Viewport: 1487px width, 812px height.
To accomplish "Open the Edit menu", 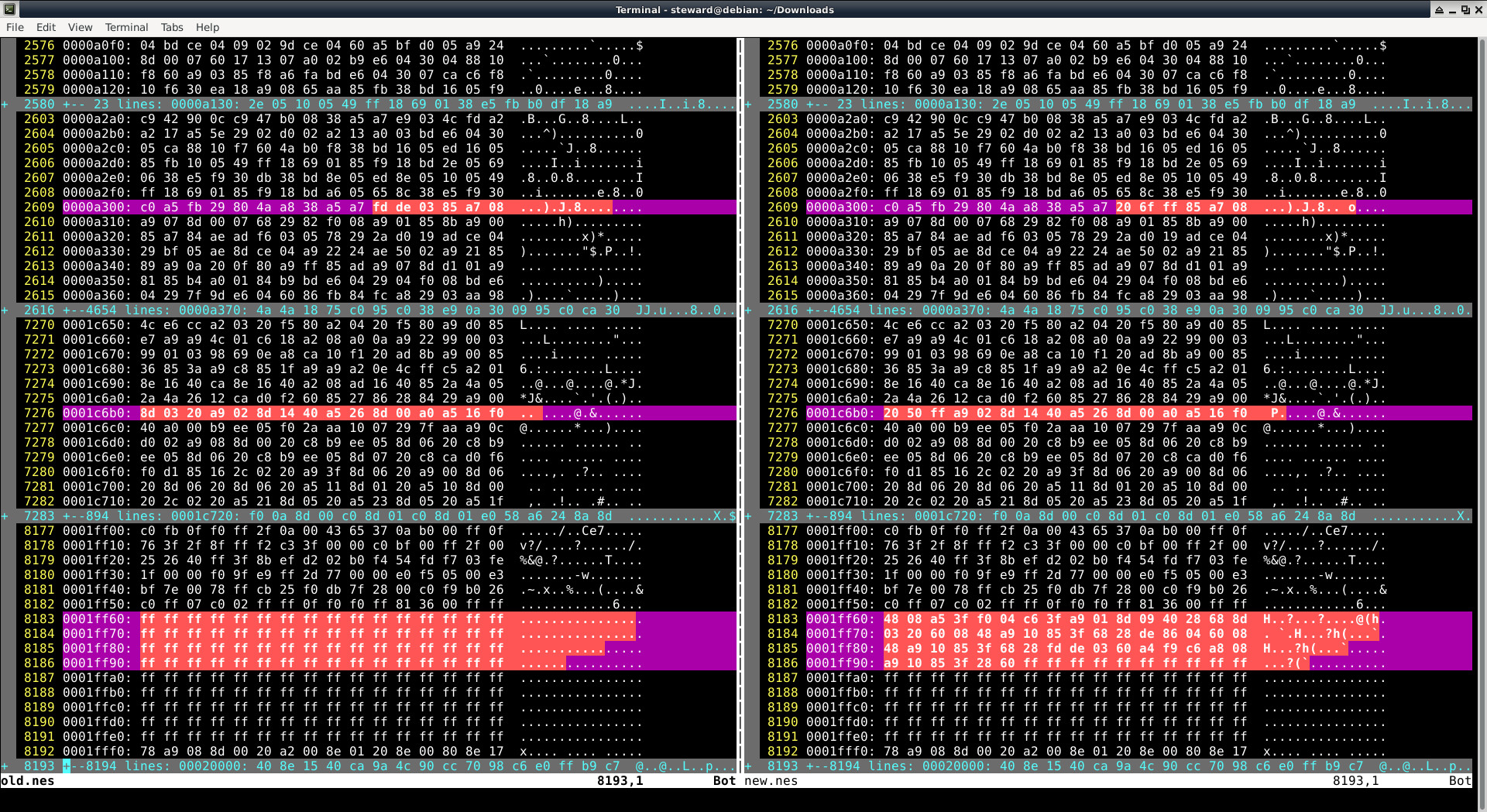I will tap(46, 27).
